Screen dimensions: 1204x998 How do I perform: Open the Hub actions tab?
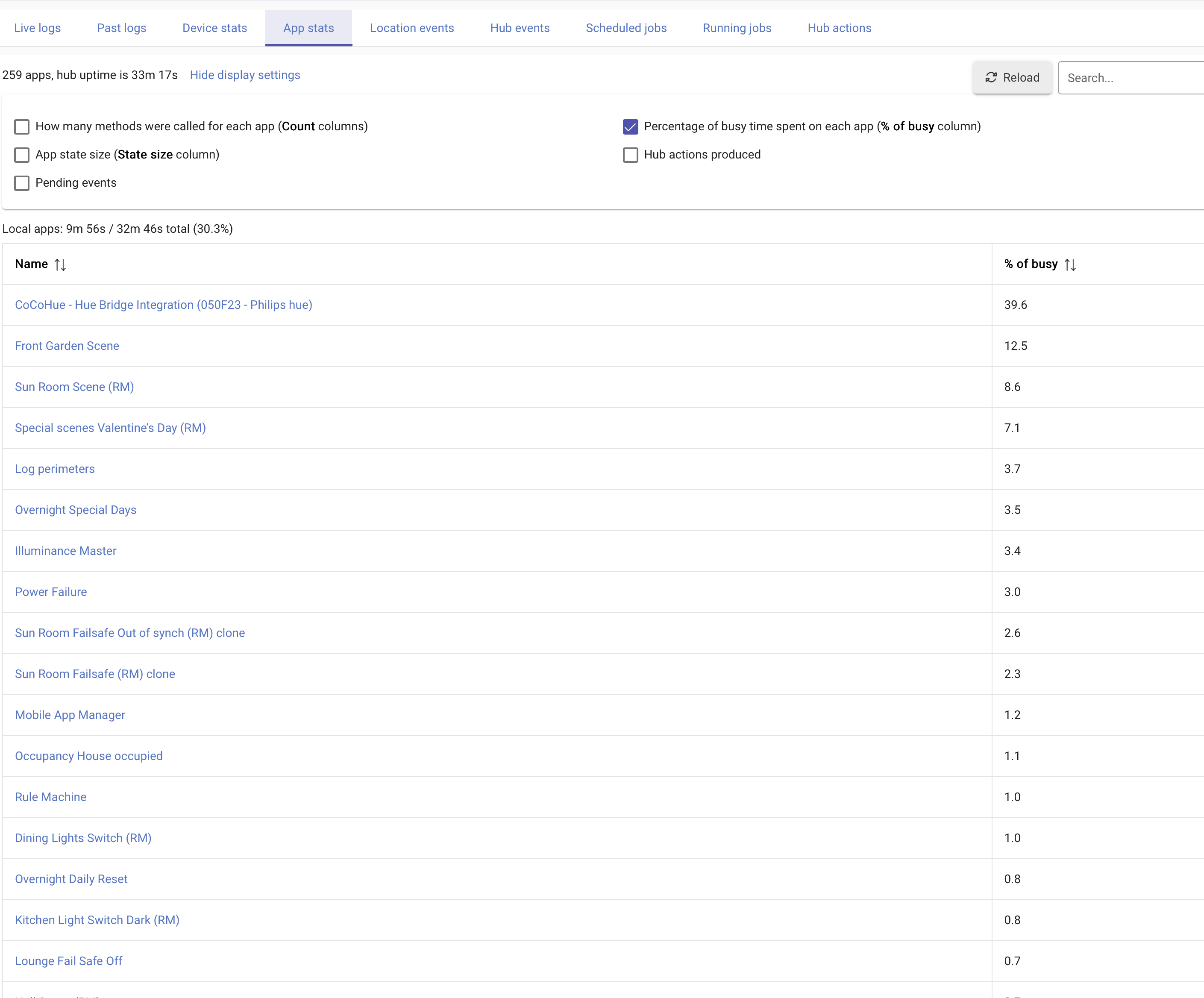[839, 28]
